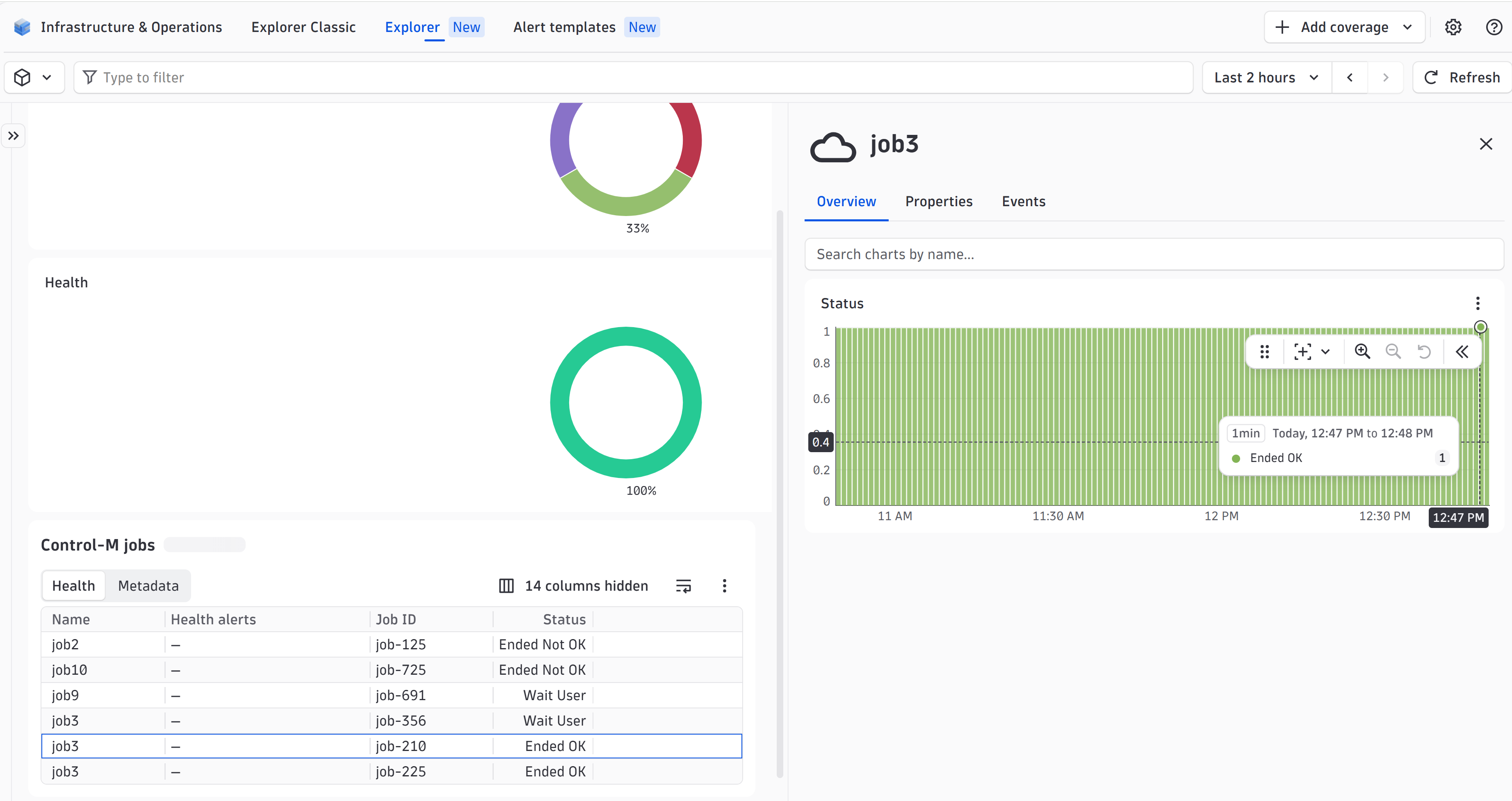Click the entity type cube selector icon
This screenshot has height=801, width=1512.
click(x=22, y=77)
